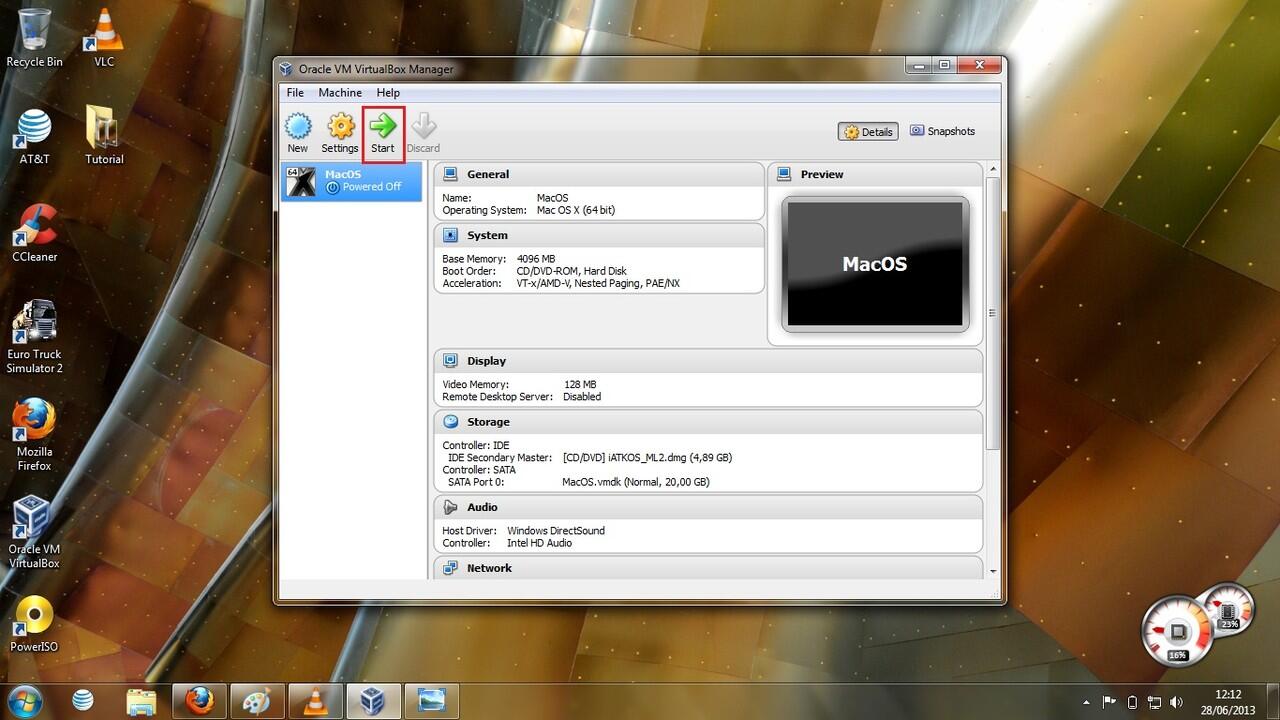The image size is (1280, 720).
Task: Open Network section settings
Action: 489,568
